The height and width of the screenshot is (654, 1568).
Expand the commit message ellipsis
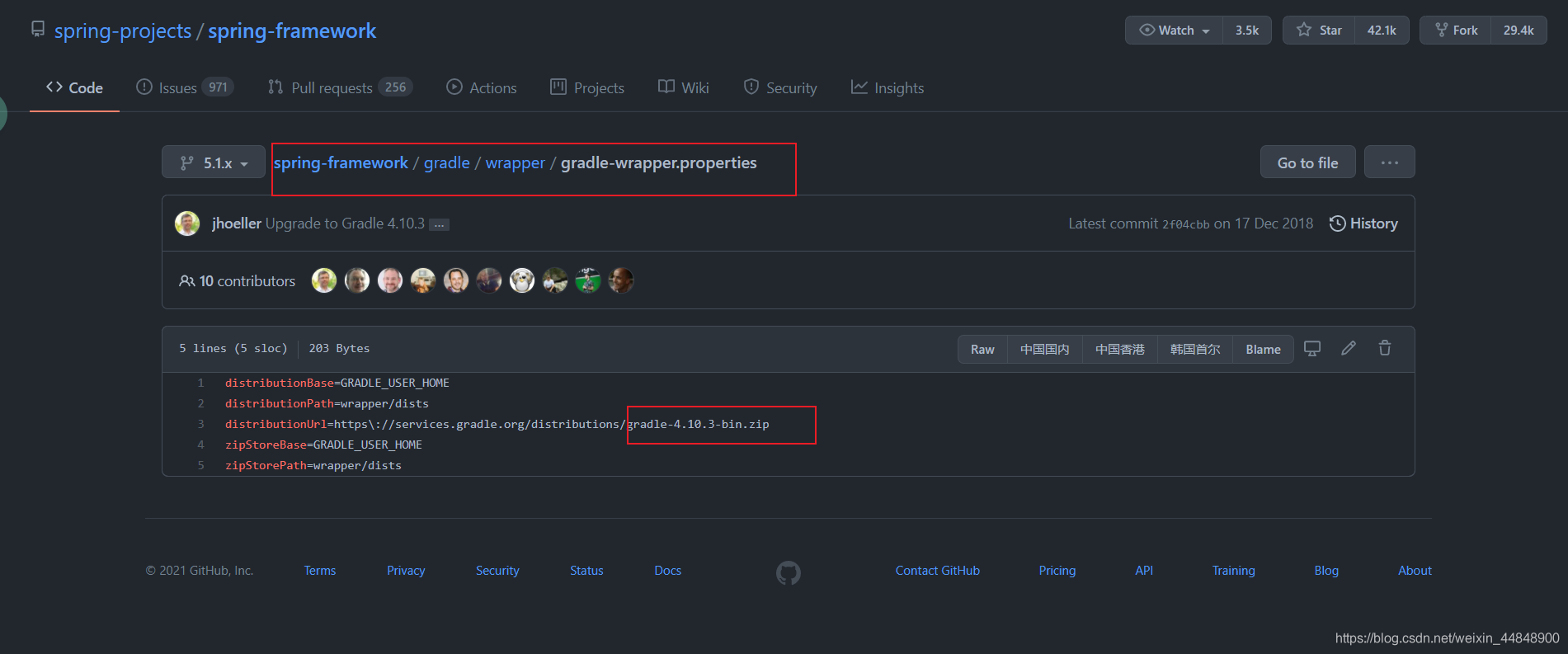(x=440, y=224)
